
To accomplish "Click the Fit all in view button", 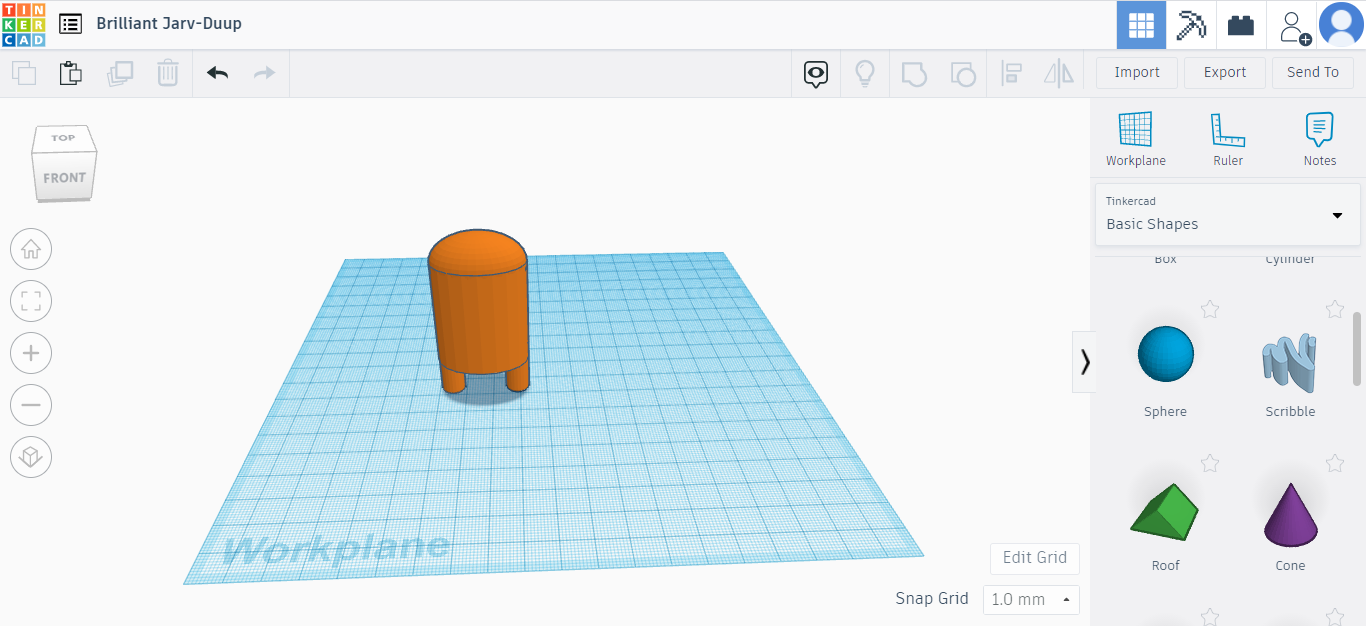I will (x=30, y=302).
